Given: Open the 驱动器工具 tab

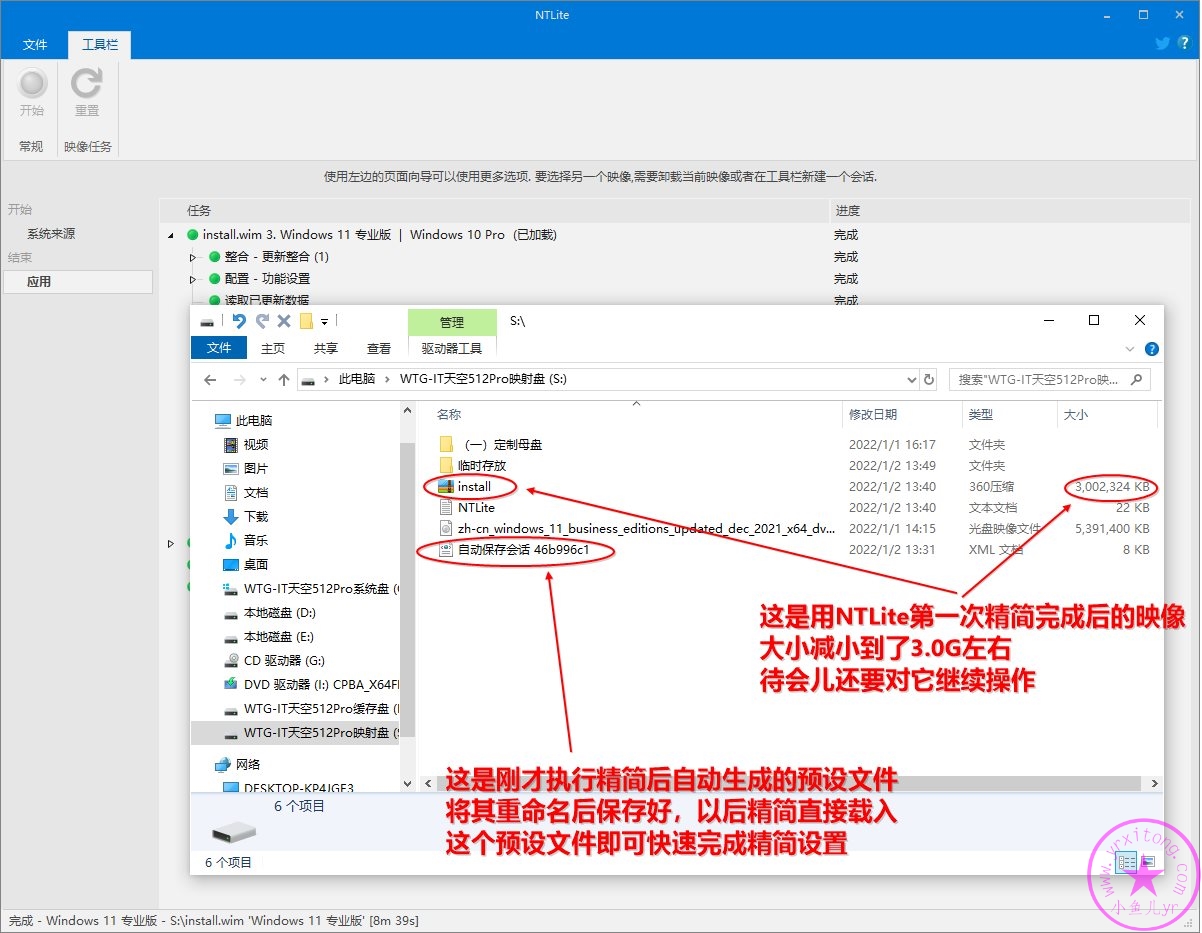Looking at the screenshot, I should 452,348.
